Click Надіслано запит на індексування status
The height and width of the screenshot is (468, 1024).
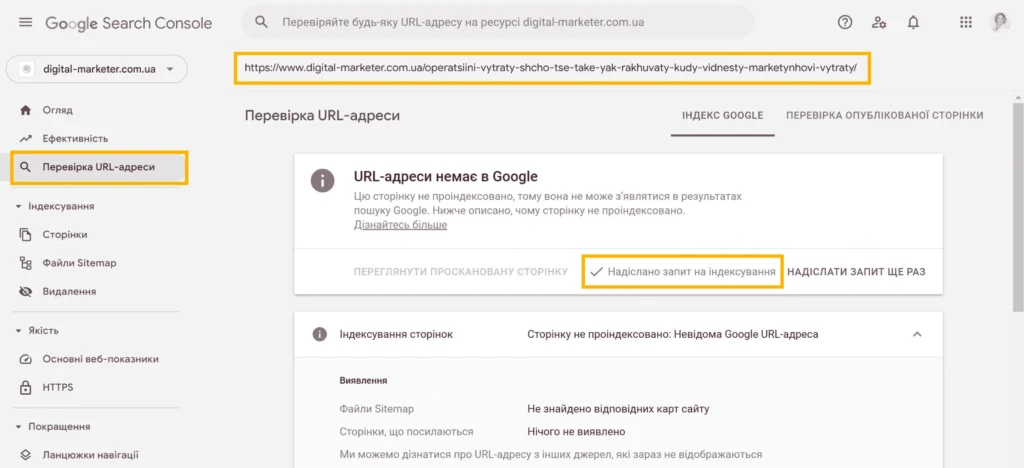pos(682,272)
